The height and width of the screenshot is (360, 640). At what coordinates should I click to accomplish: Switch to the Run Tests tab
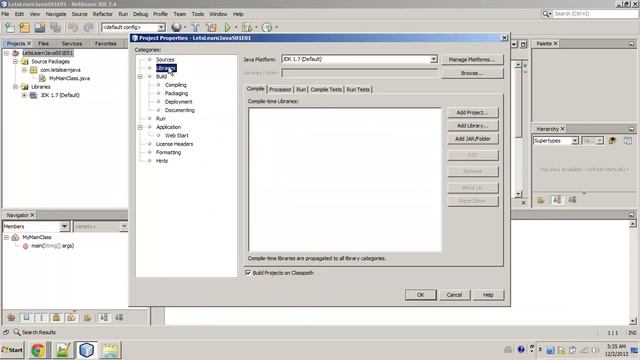[x=358, y=89]
